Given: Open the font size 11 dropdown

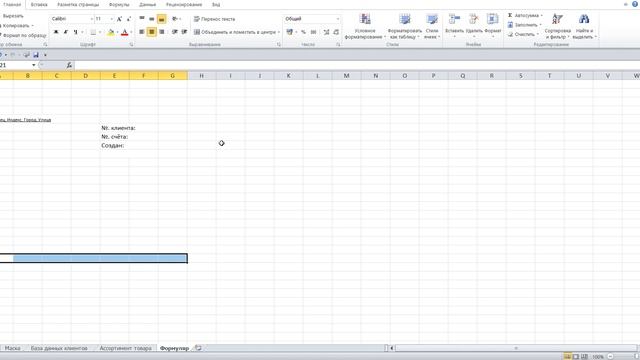Looking at the screenshot, I should click(111, 19).
